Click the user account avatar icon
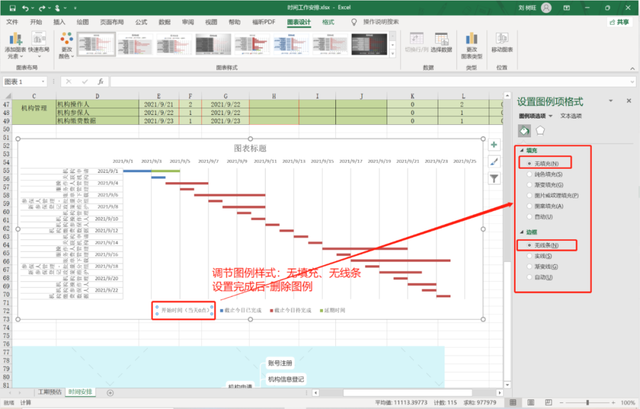 [x=546, y=8]
